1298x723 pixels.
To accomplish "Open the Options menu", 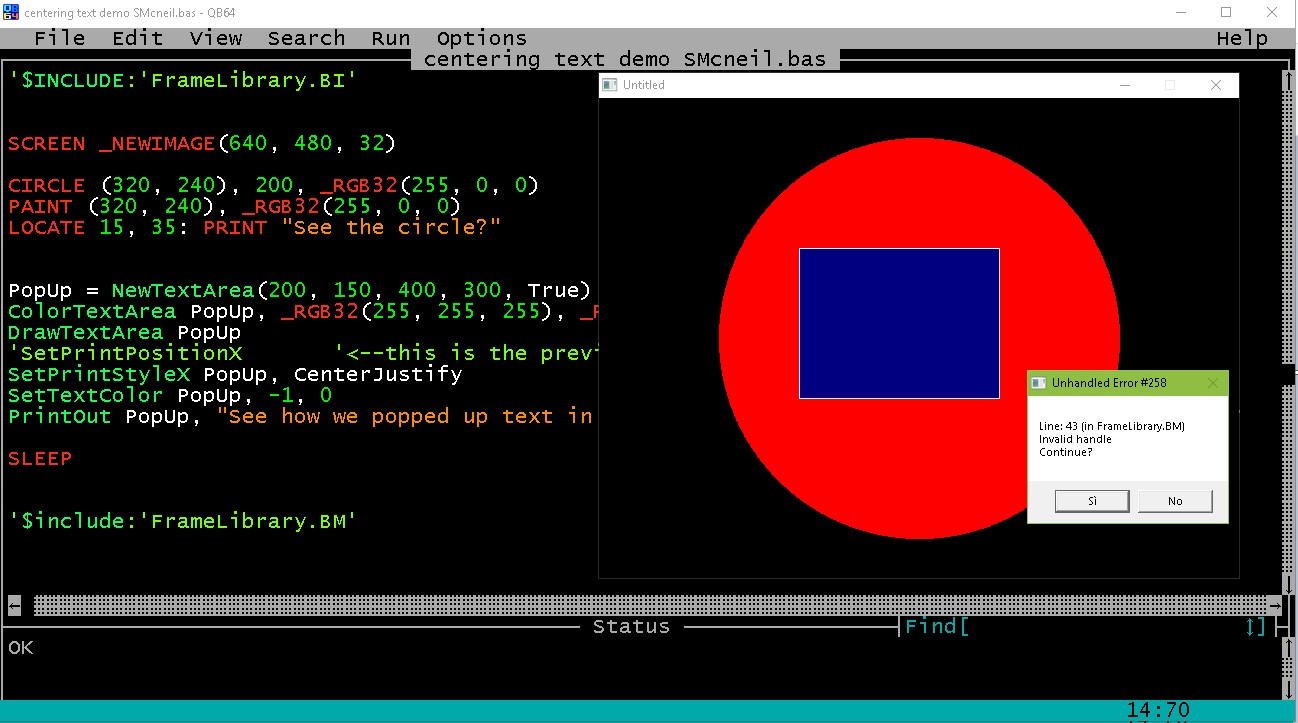I will point(481,38).
